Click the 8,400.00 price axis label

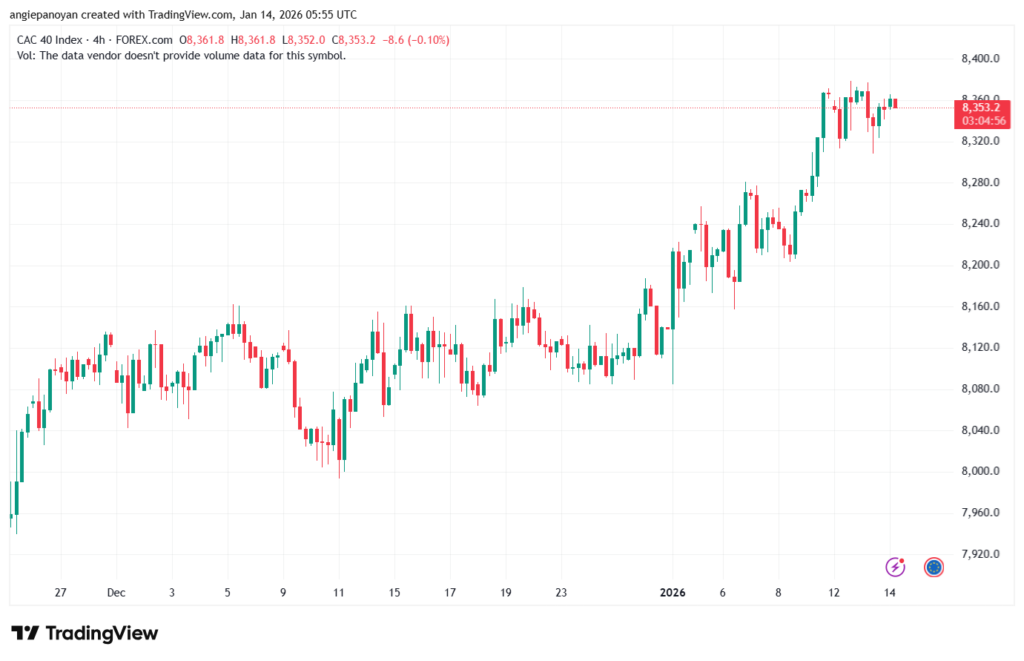point(981,59)
